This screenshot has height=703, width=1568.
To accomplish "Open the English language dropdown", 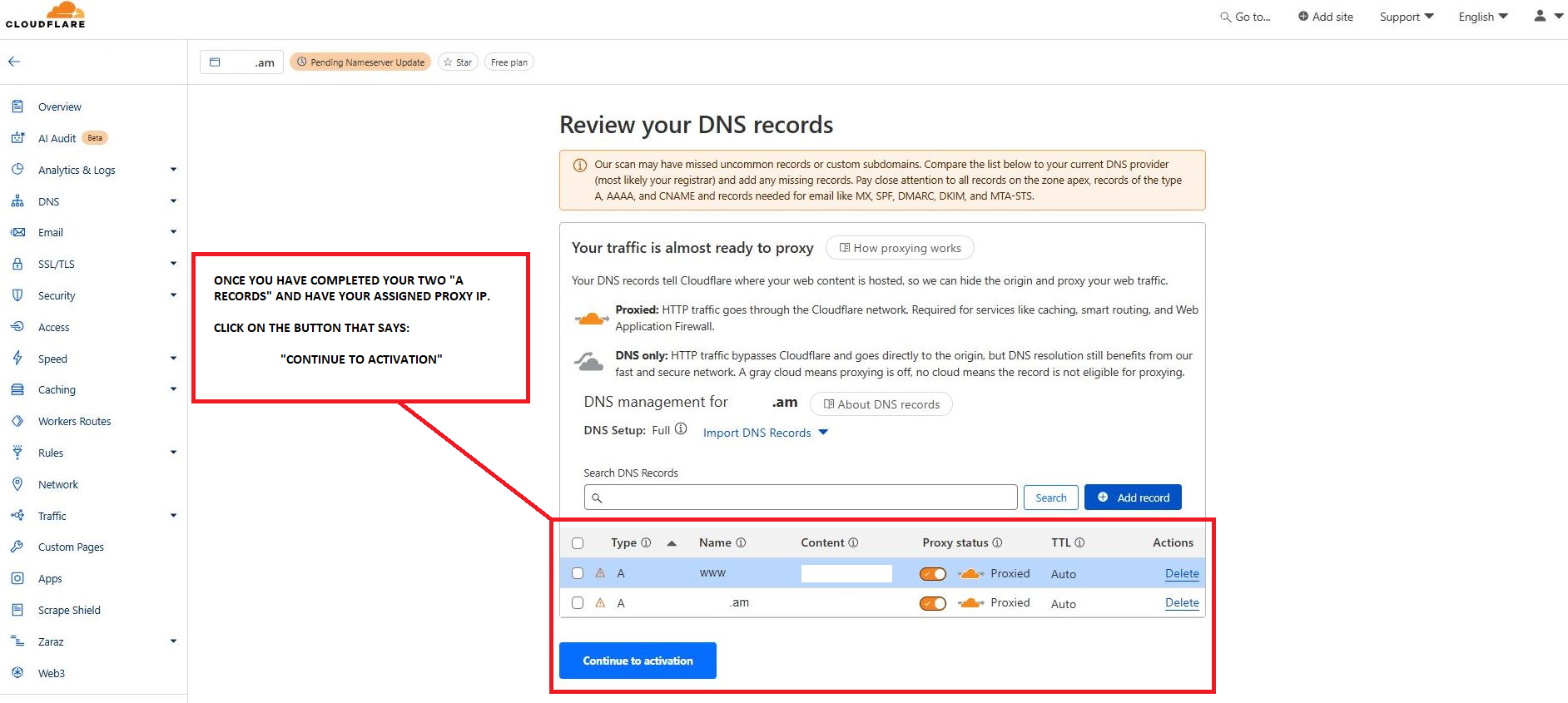I will click(x=1483, y=17).
